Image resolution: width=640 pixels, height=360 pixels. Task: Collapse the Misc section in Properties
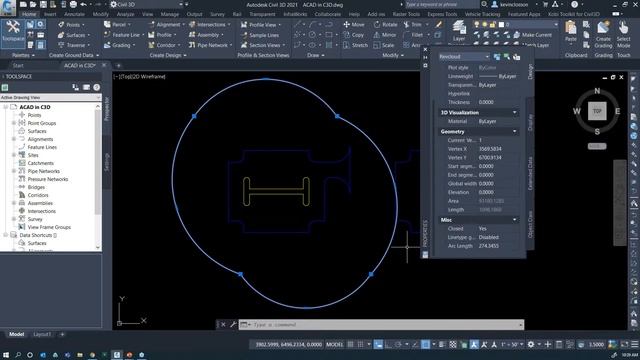point(514,220)
